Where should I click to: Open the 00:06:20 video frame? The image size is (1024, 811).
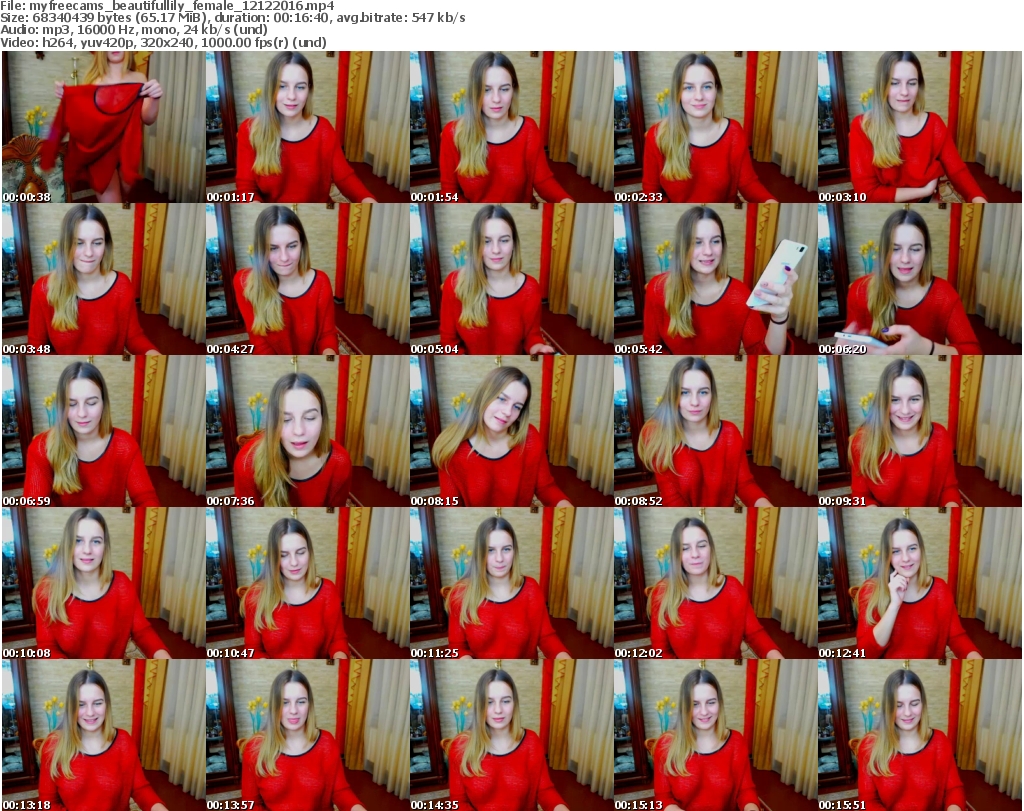tap(920, 279)
